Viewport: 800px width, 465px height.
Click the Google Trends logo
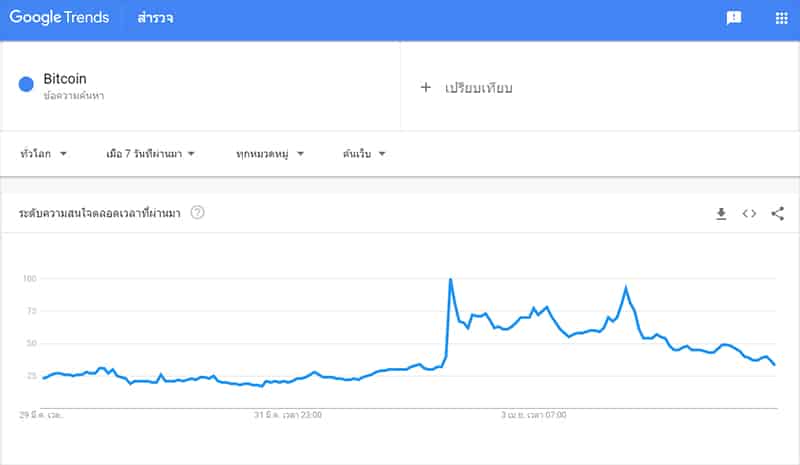pos(59,17)
